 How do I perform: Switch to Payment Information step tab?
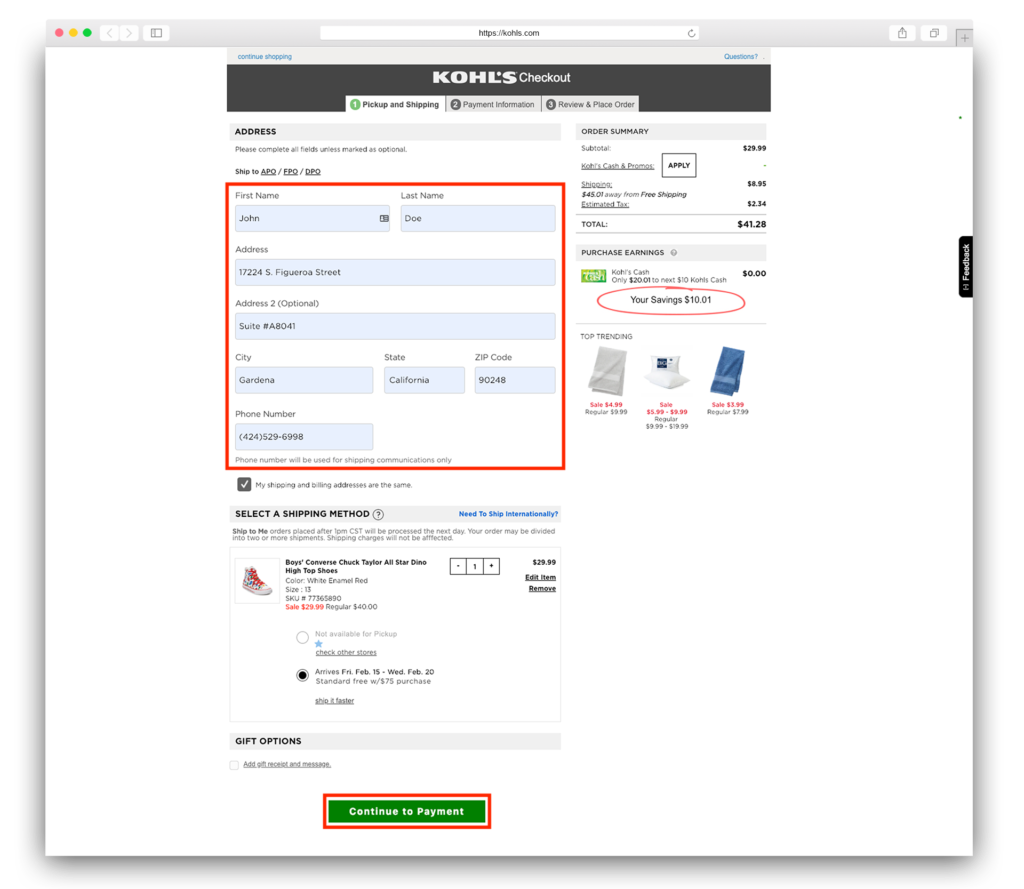(x=493, y=105)
